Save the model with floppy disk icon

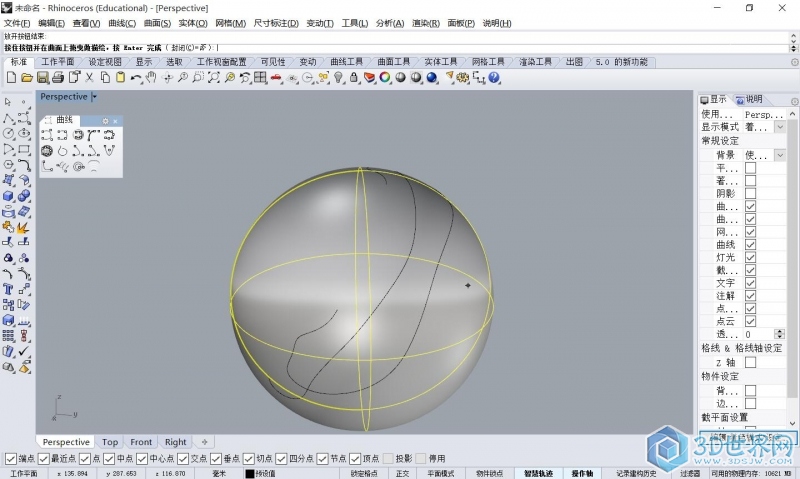tap(42, 78)
